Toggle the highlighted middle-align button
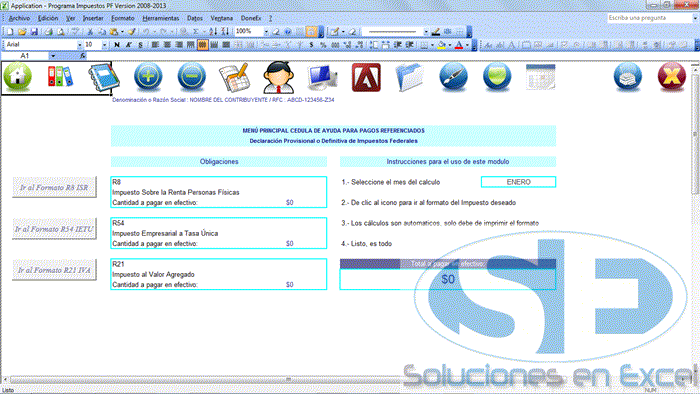Viewport: 700px width, 394px height. click(x=202, y=45)
